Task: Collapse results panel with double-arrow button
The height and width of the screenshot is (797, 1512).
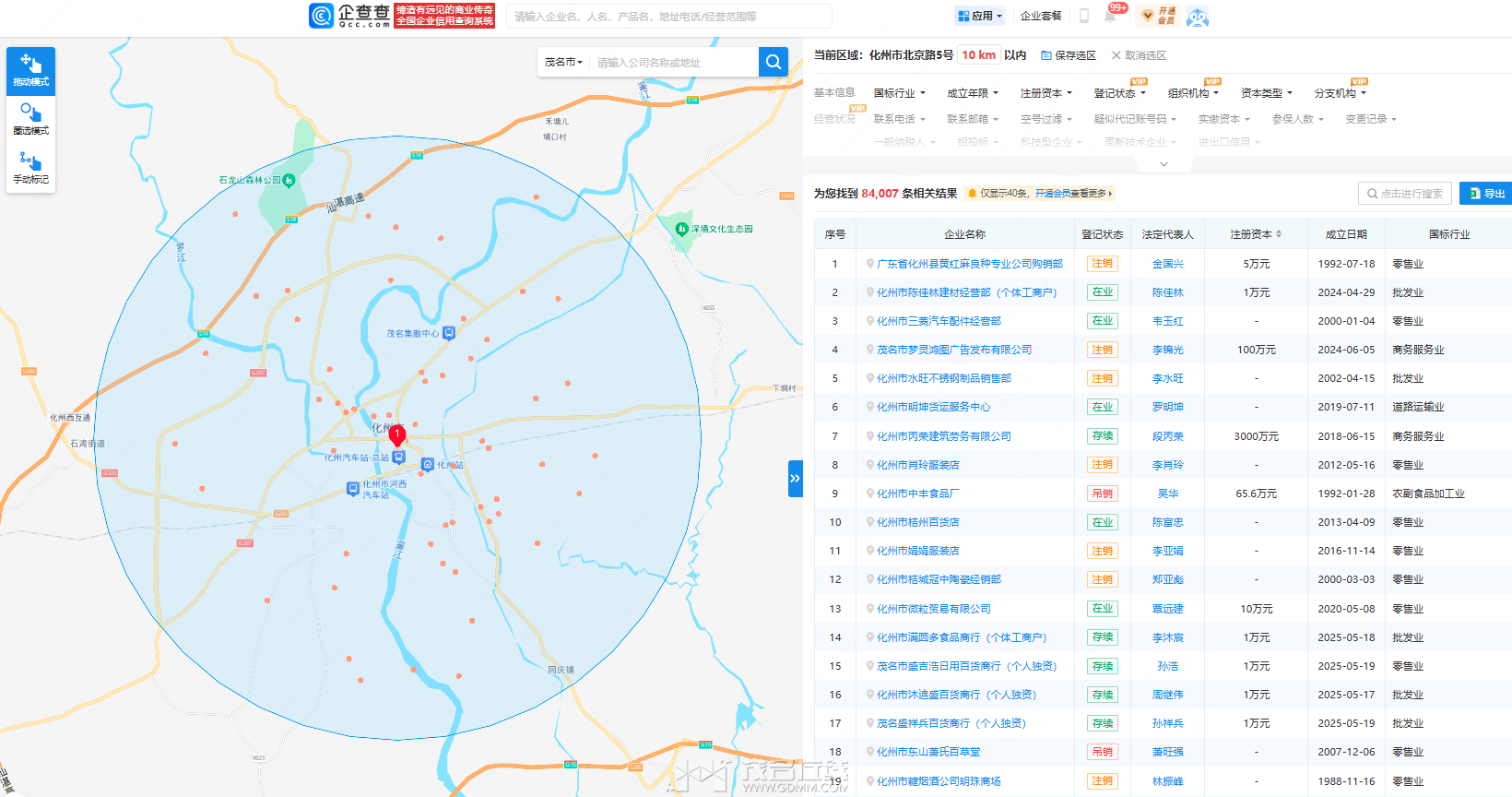Action: [795, 479]
